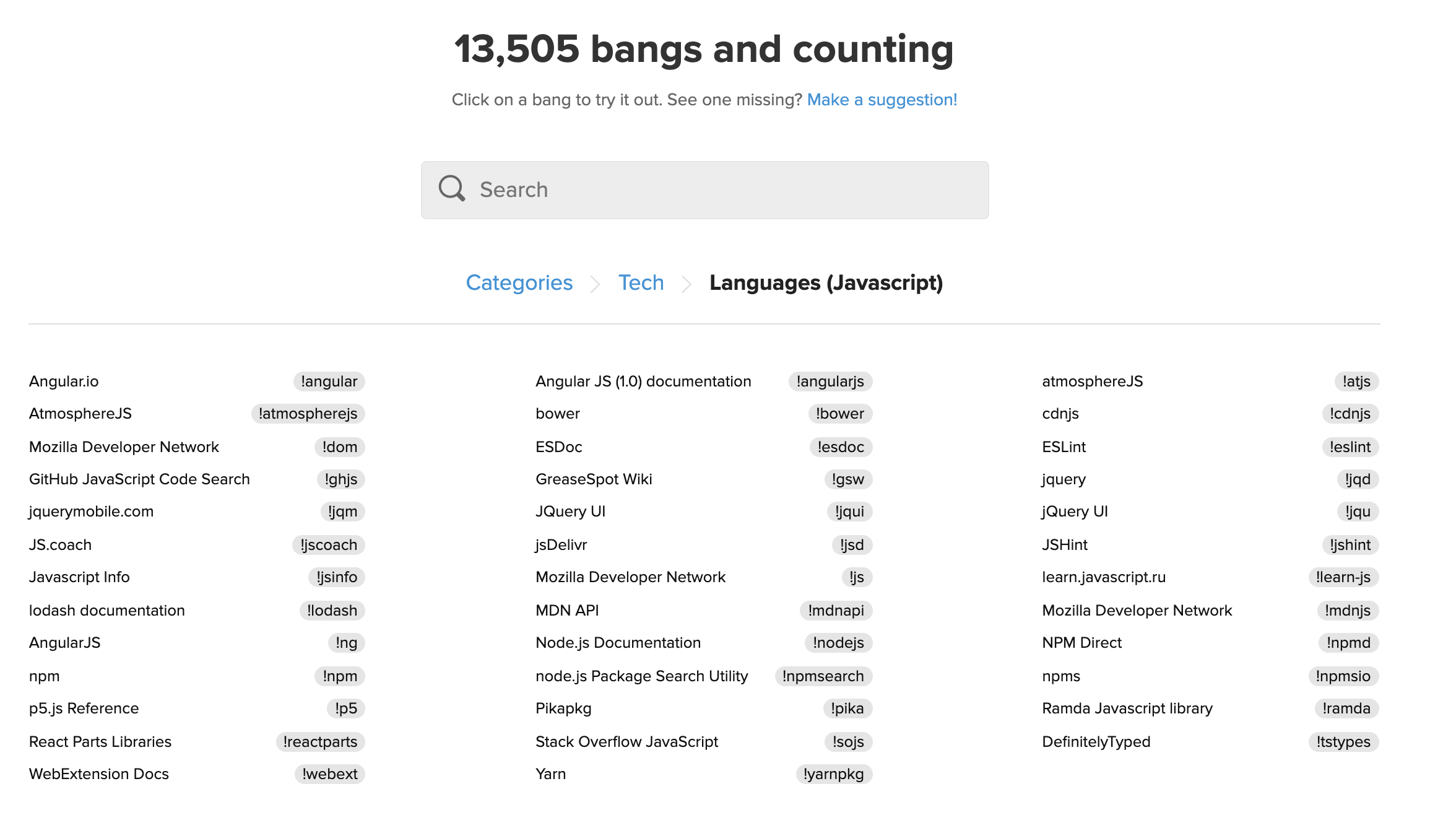Click the search magnifier icon

pos(452,188)
